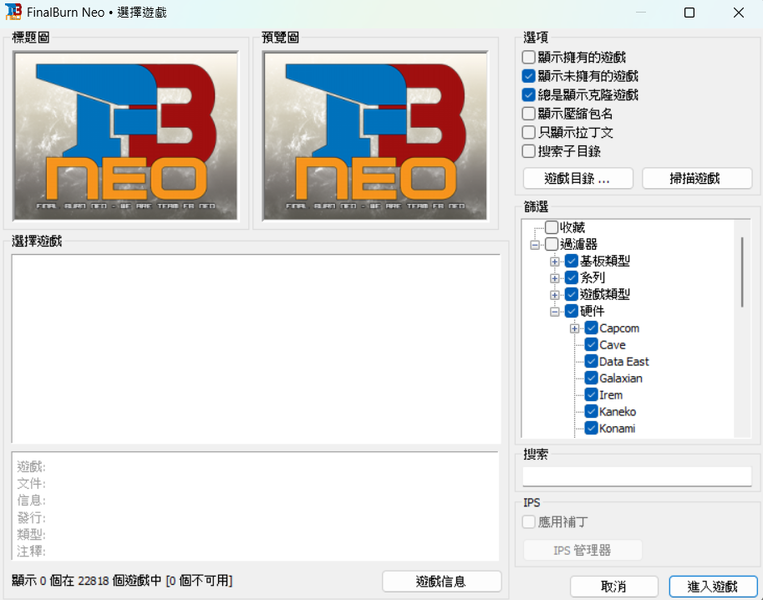Select the 硬件 tree label

point(592,311)
